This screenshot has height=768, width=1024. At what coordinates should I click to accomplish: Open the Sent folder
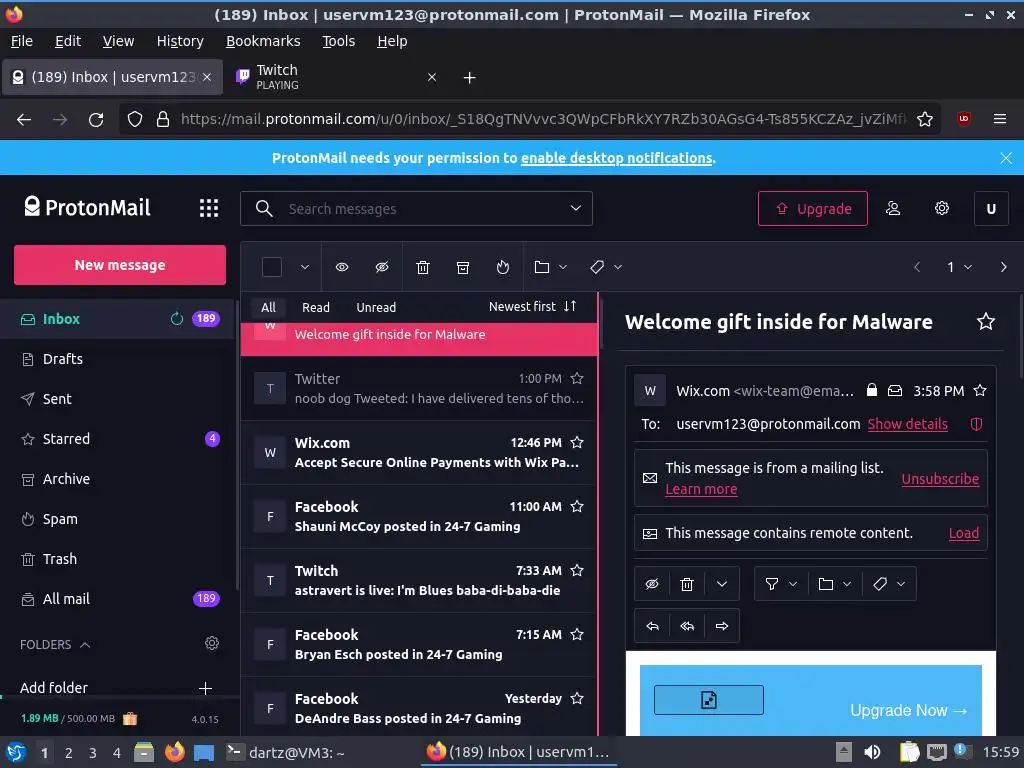click(x=57, y=399)
